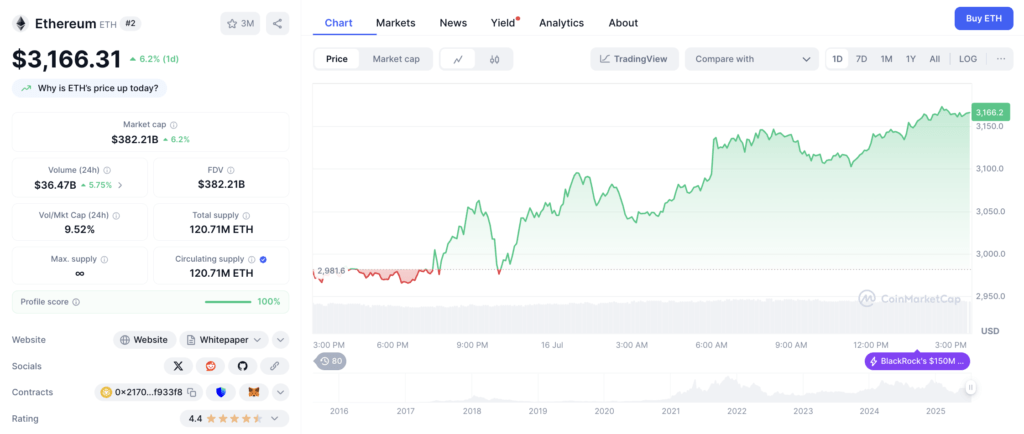This screenshot has width=1024, height=434.
Task: Open the TradingView chart button
Action: pos(635,59)
